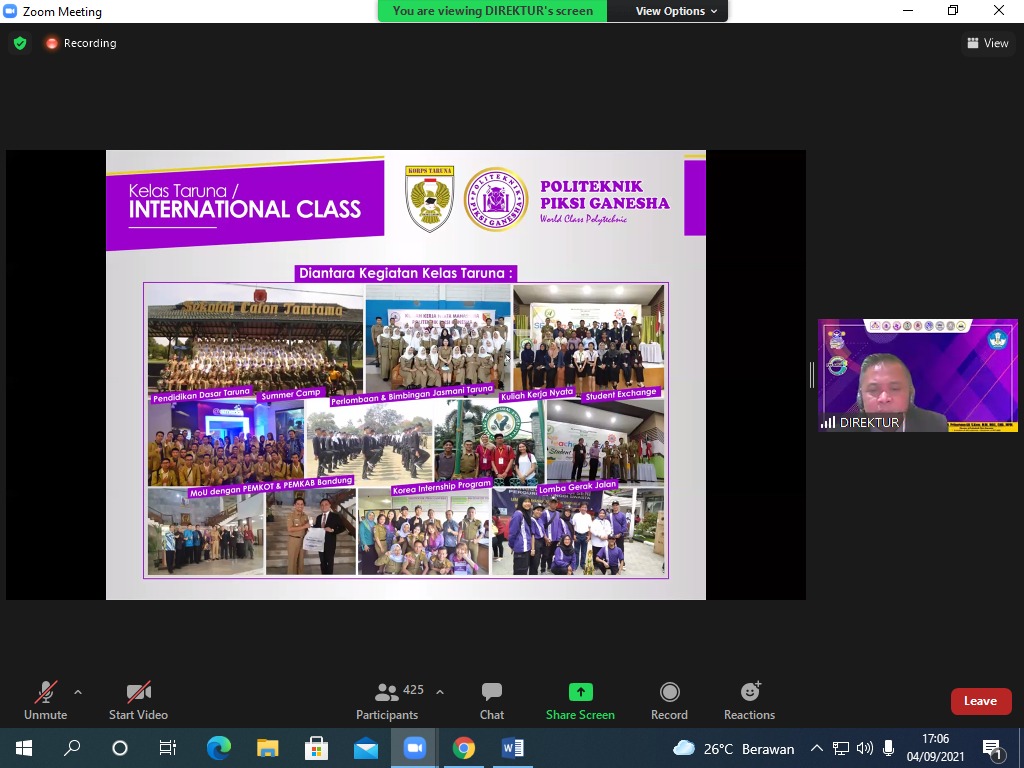1024x768 pixels.
Task: Click the green Share Screen button
Action: pos(580,701)
